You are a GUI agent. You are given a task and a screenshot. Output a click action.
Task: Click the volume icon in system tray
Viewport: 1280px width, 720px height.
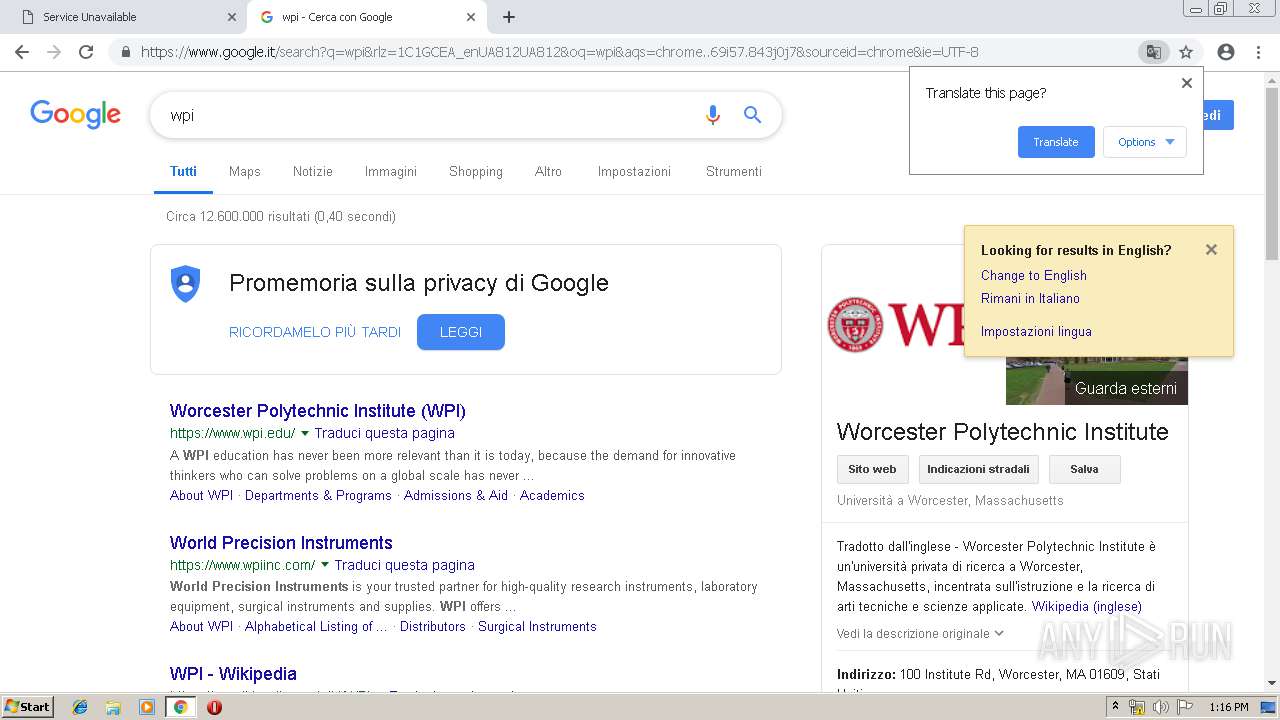pos(1160,707)
